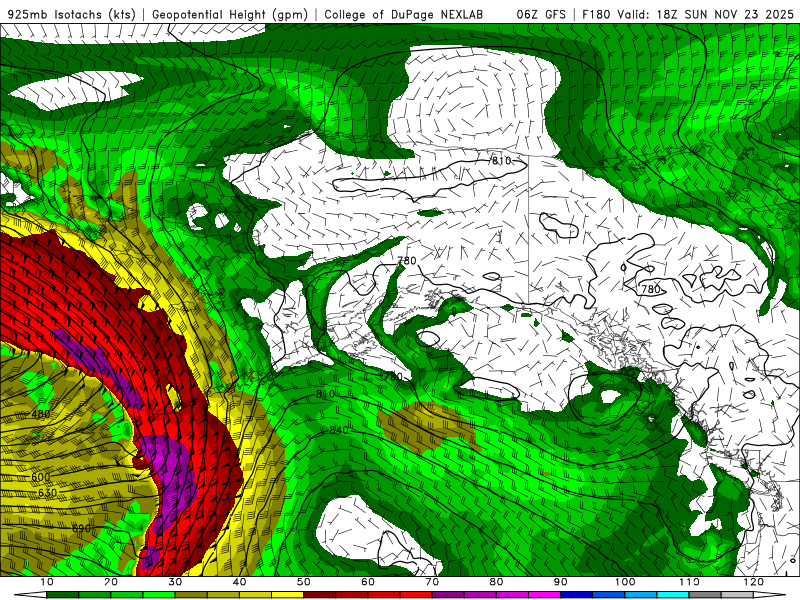This screenshot has height=600, width=800.
Task: Pick the dark blue swatch just above 90 kts
Action: tap(576, 595)
